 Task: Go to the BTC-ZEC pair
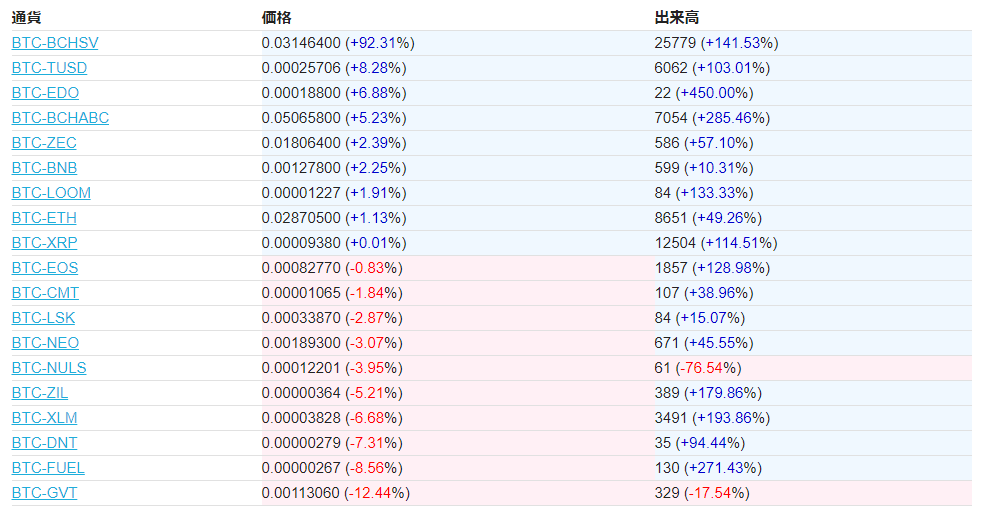click(x=44, y=143)
